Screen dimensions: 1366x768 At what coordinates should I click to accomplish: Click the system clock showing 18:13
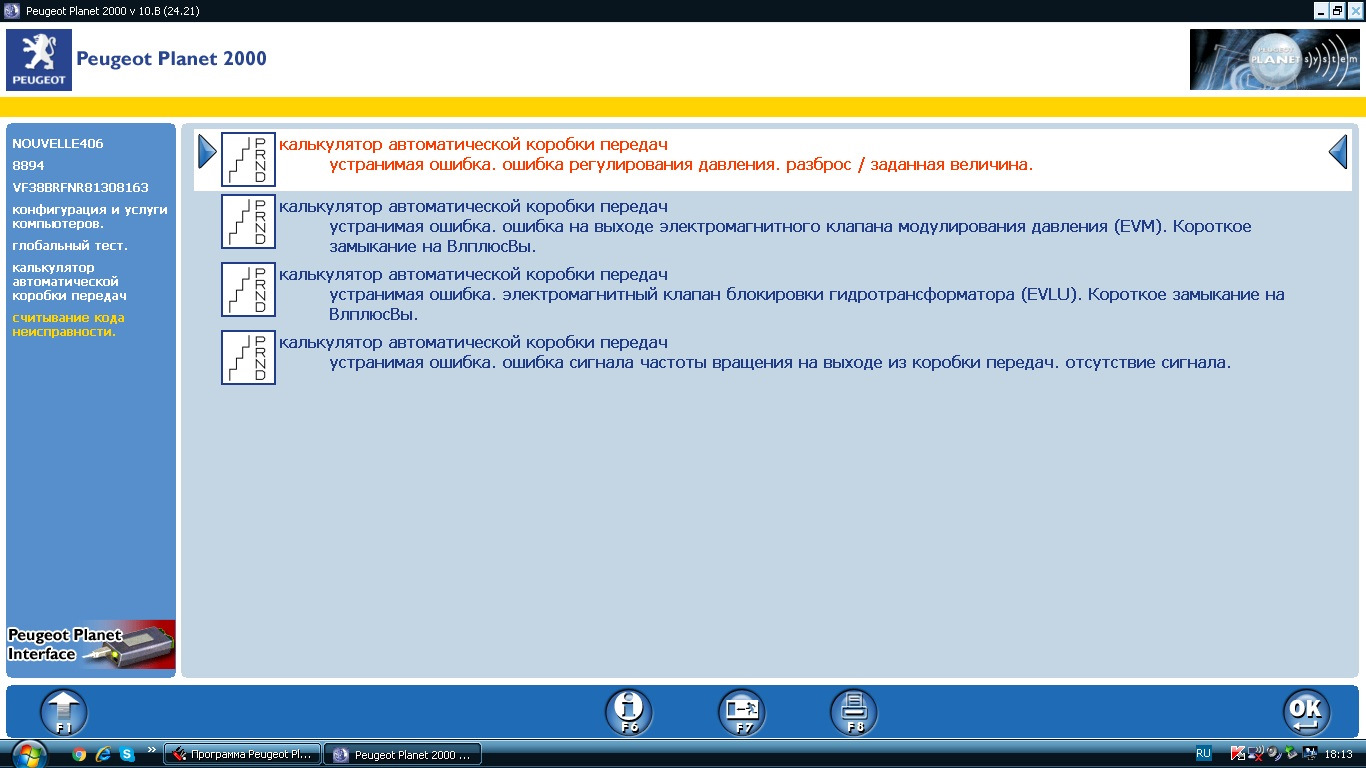(1338, 755)
